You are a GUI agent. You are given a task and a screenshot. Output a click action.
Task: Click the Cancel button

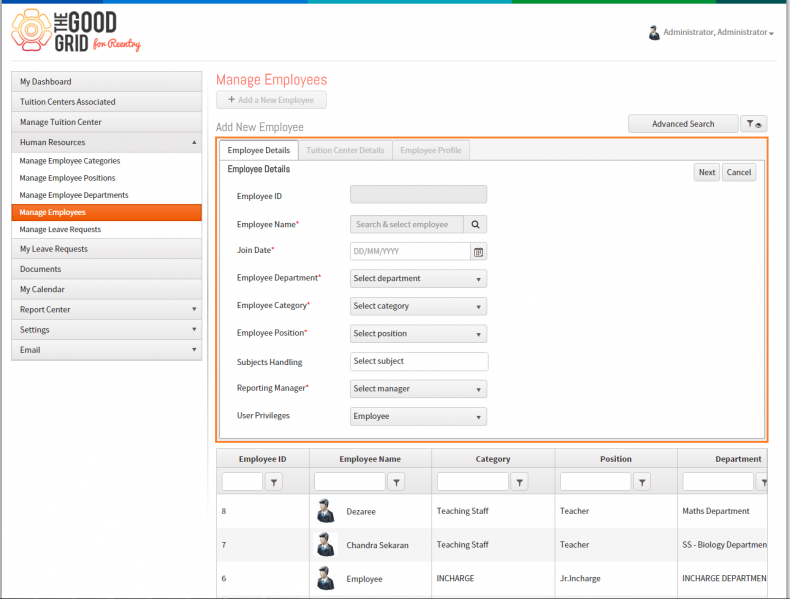click(x=739, y=172)
